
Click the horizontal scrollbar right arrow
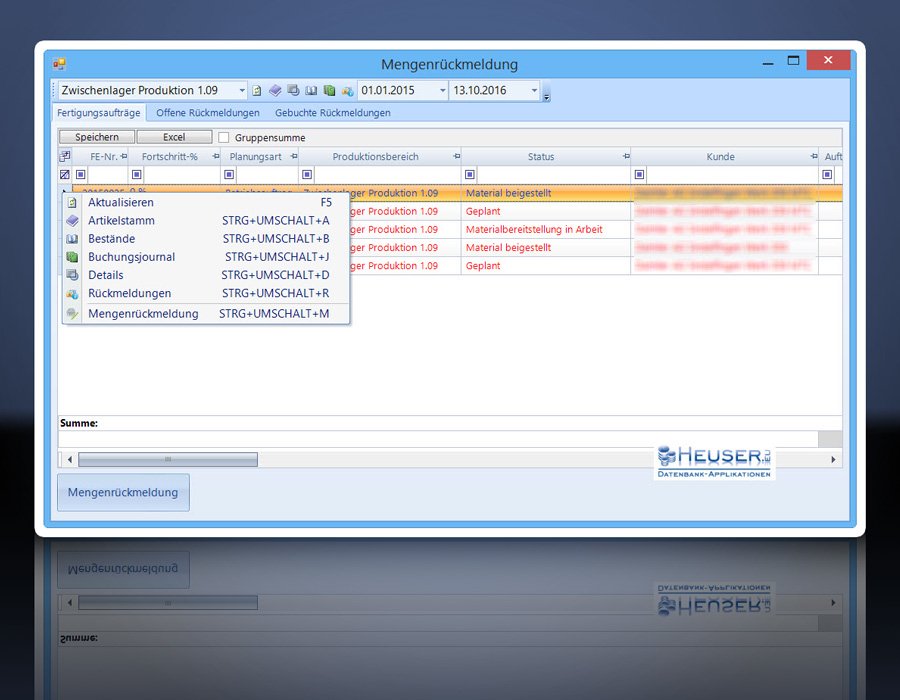[833, 459]
